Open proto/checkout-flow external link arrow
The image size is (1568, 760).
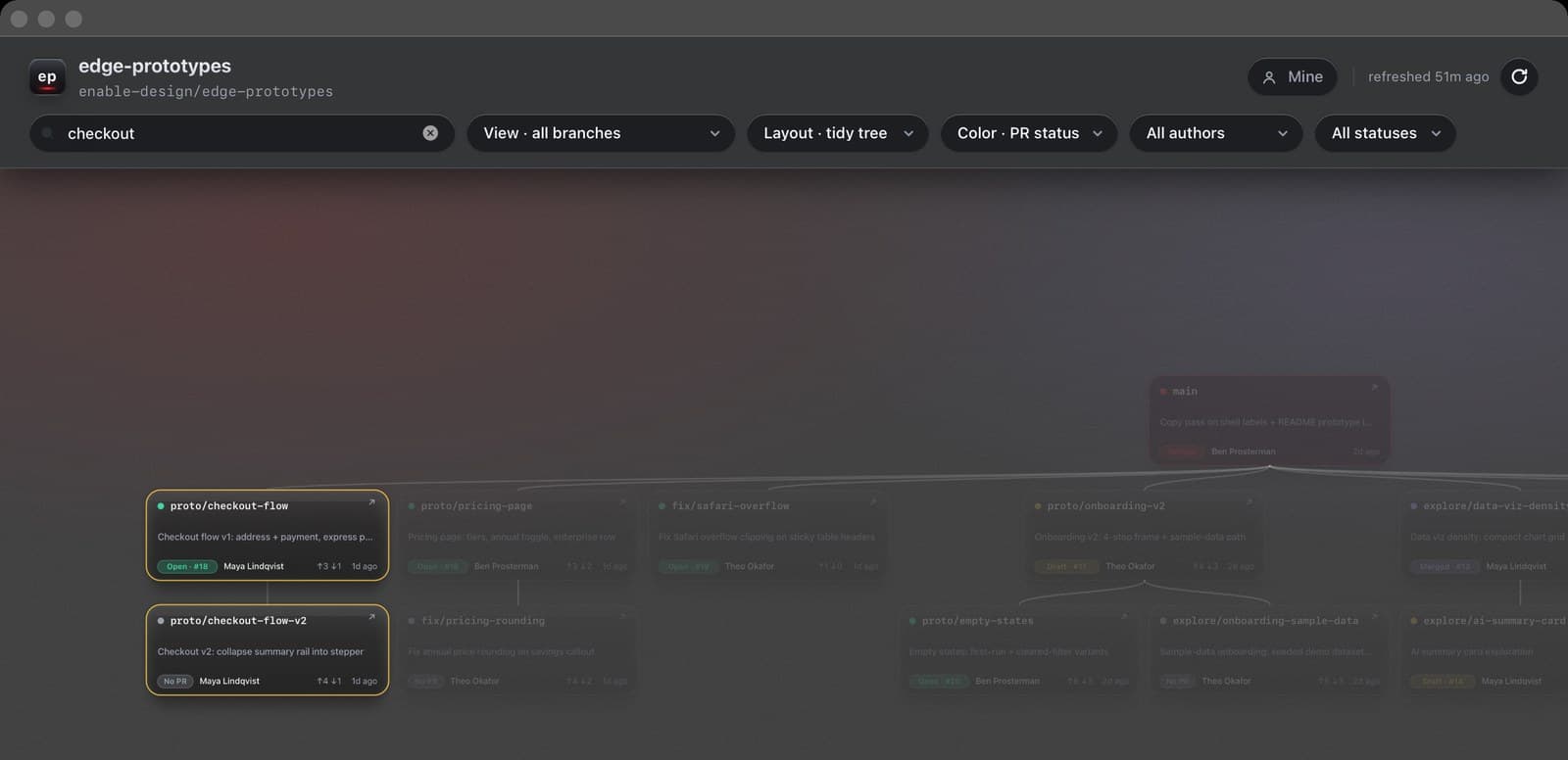[371, 502]
